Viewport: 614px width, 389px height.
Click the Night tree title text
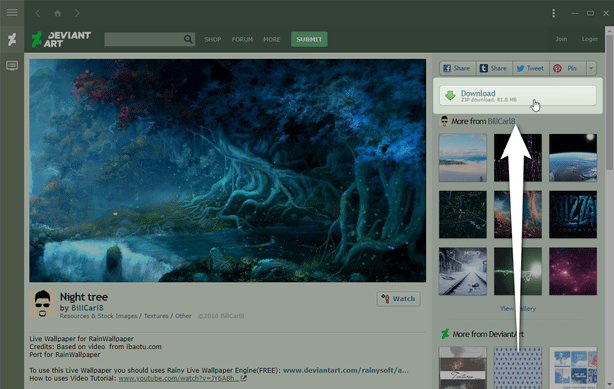point(84,297)
